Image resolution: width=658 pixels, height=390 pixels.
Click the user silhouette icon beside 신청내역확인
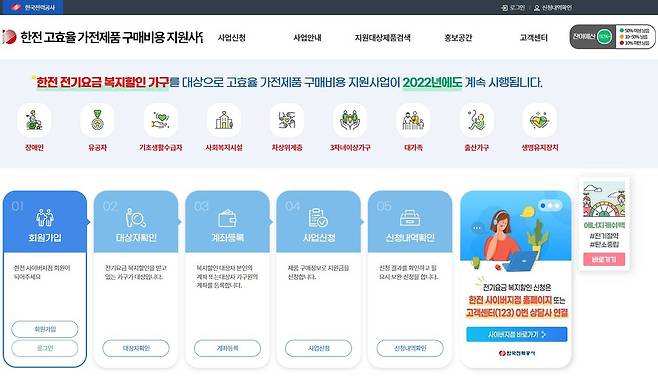[x=537, y=8]
